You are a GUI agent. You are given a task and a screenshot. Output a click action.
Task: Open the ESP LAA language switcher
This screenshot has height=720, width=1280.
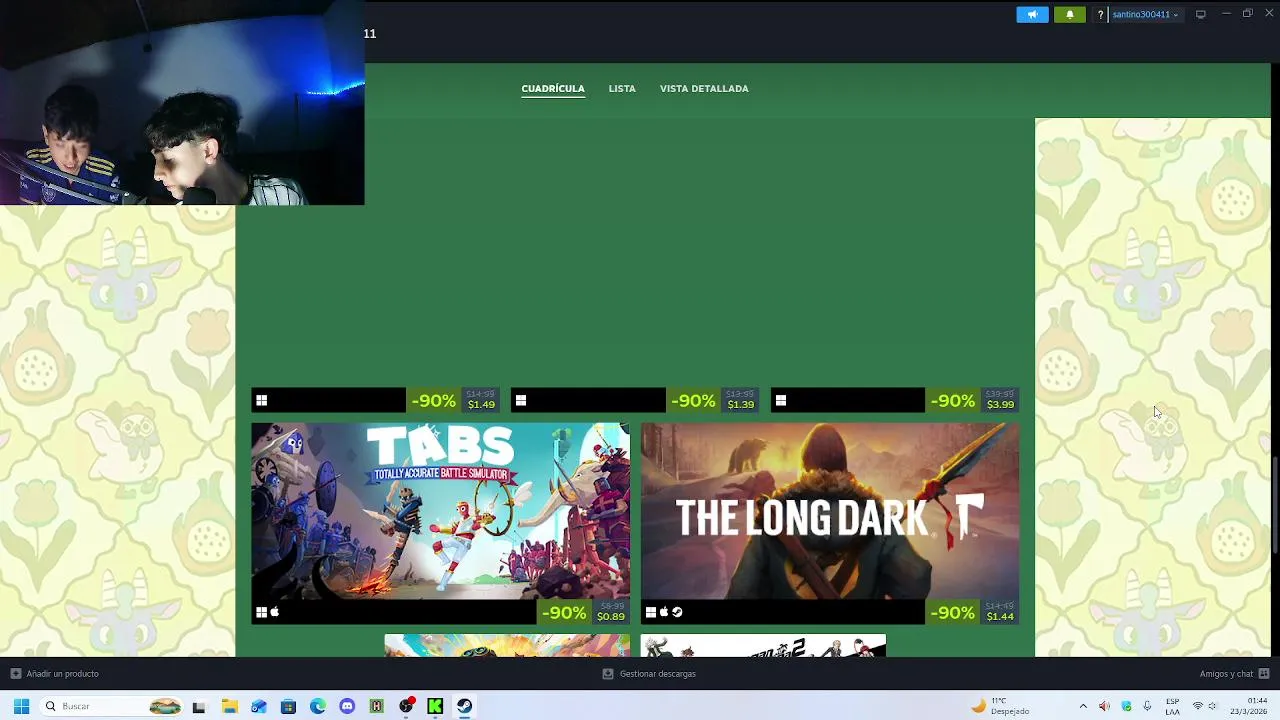coord(1172,706)
